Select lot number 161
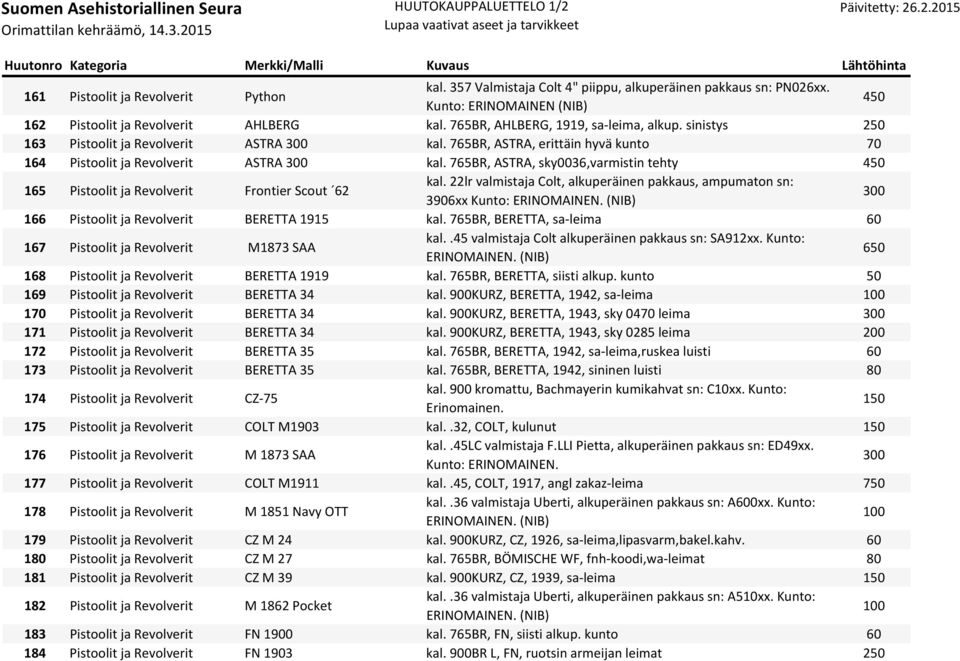This screenshot has width=960, height=661. pyautogui.click(x=35, y=97)
